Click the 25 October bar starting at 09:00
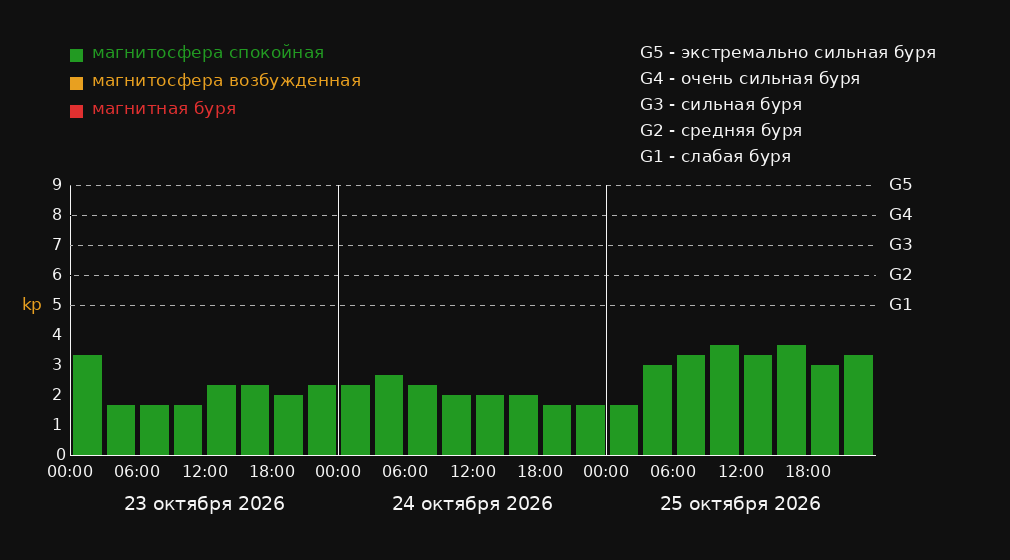Image resolution: width=1010 pixels, height=560 pixels. pyautogui.click(x=724, y=400)
